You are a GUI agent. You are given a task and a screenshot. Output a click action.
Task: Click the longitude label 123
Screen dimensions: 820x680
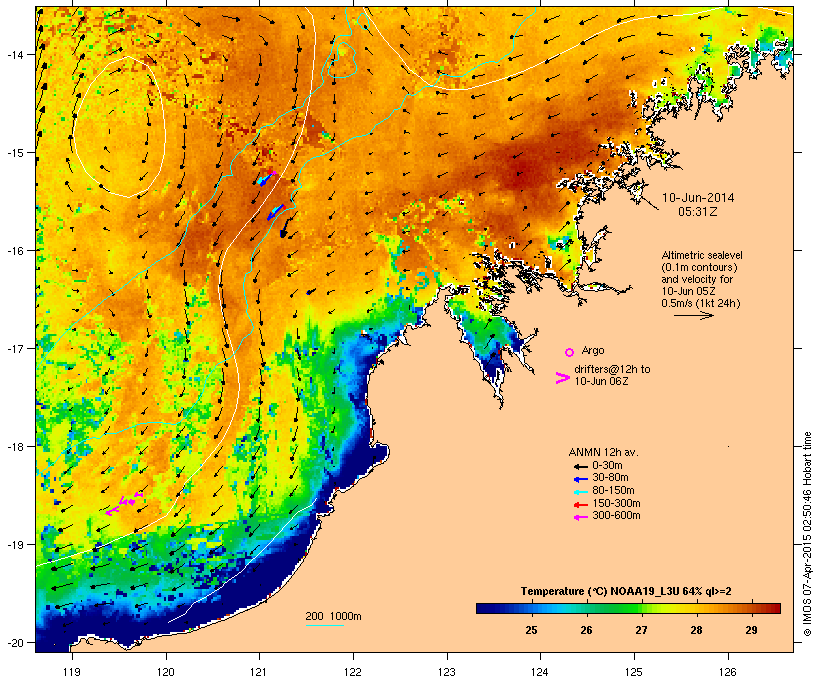[x=447, y=672]
